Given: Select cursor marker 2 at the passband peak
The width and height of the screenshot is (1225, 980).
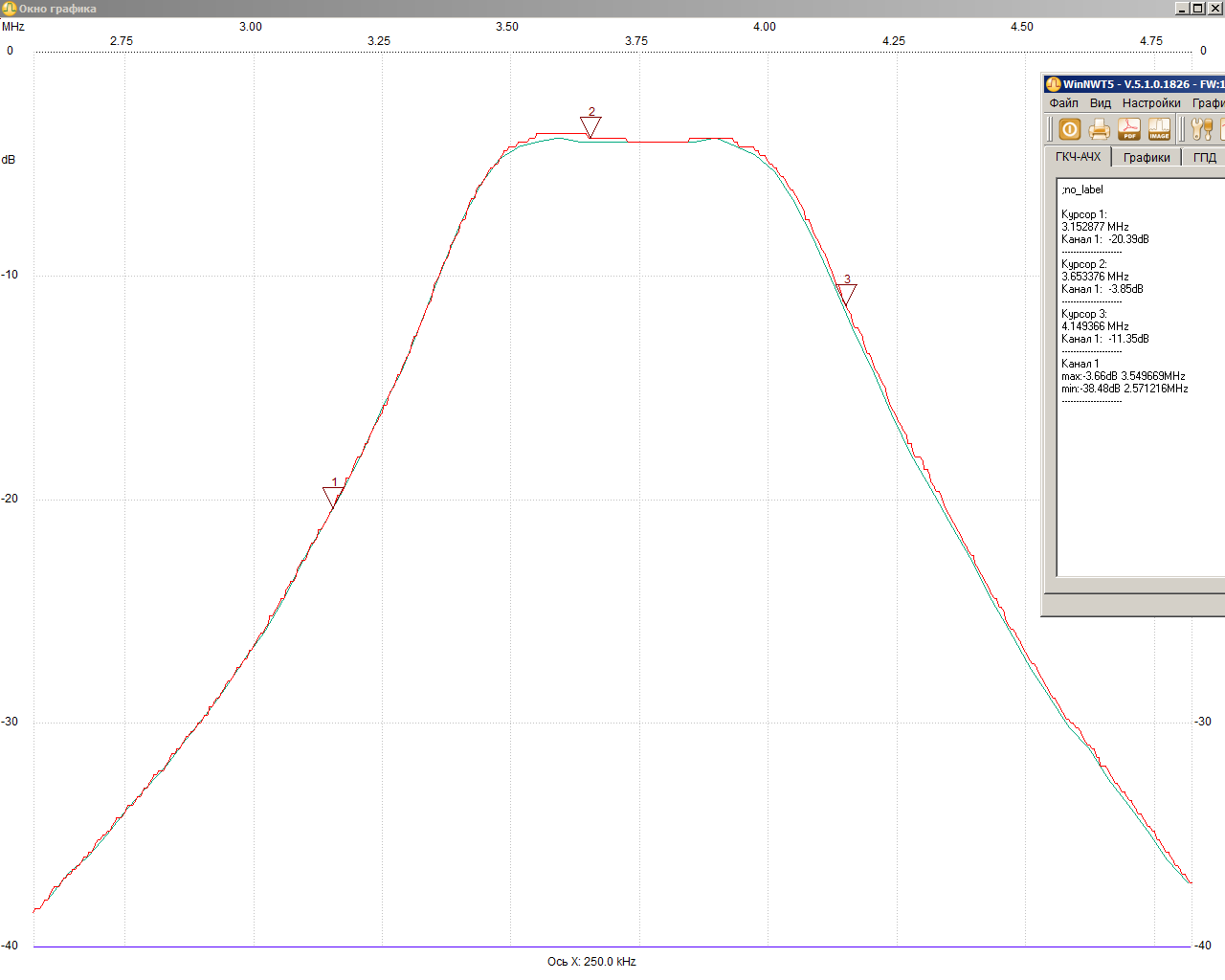Looking at the screenshot, I should click(x=590, y=126).
